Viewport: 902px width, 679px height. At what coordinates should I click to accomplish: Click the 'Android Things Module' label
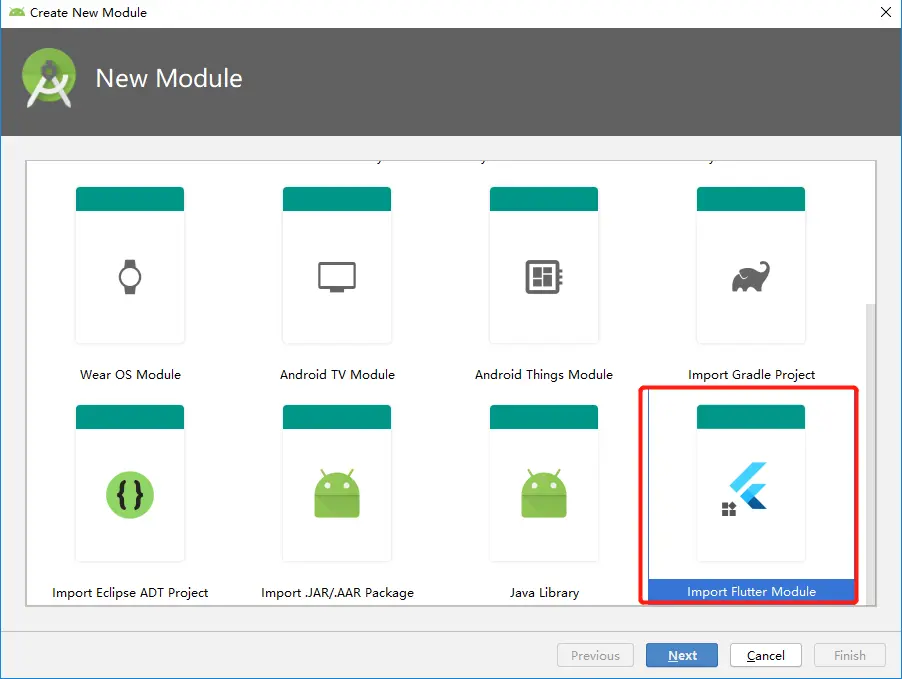click(544, 375)
